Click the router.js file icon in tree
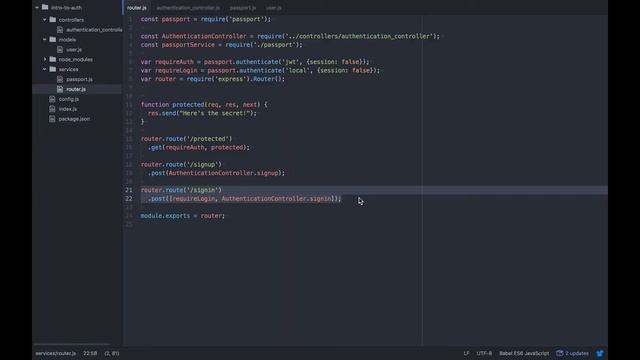Viewport: 640px width, 360px height. coord(60,89)
